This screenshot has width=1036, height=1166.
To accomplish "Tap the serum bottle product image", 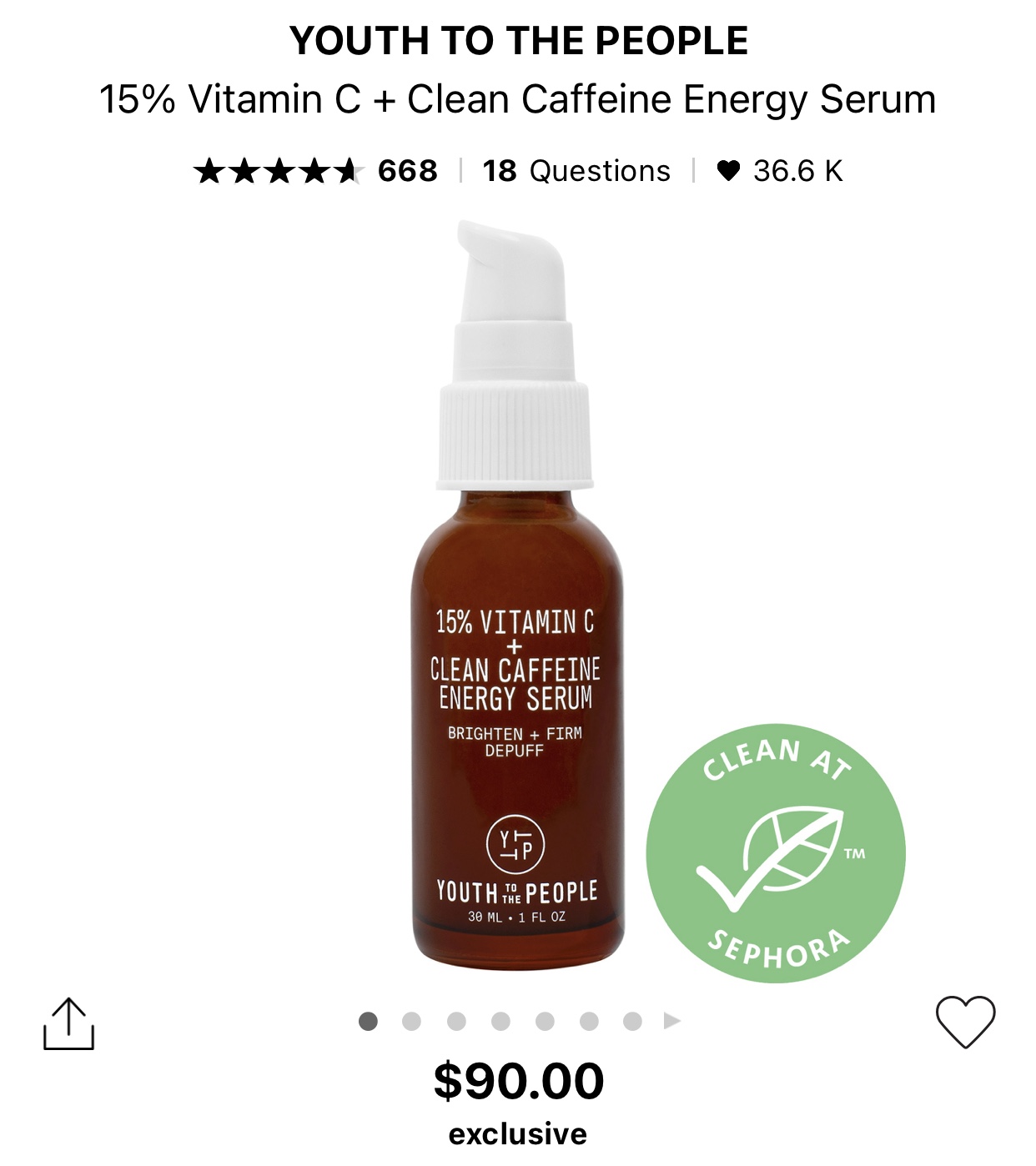I will tap(517, 596).
